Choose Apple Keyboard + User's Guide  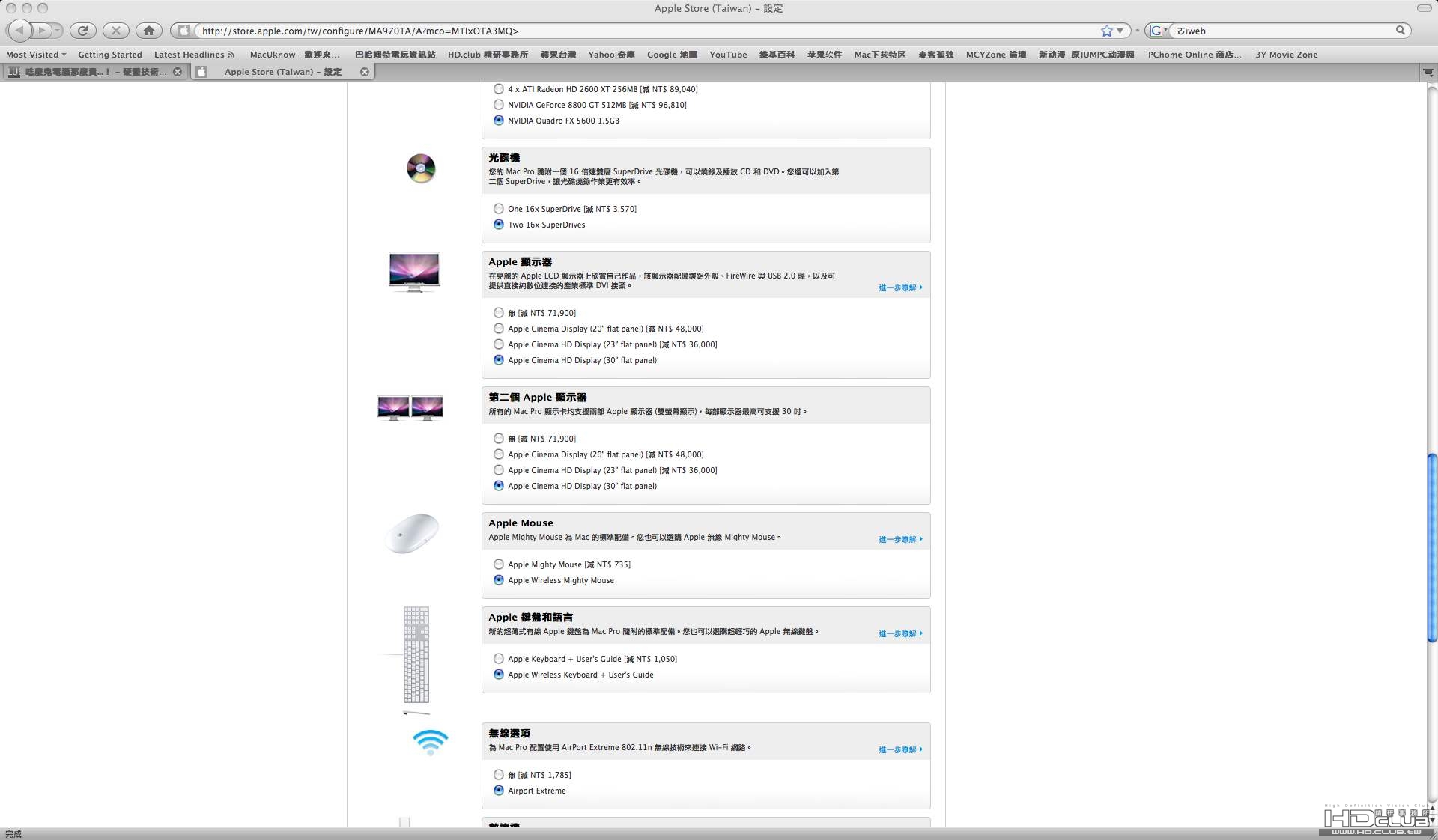498,659
